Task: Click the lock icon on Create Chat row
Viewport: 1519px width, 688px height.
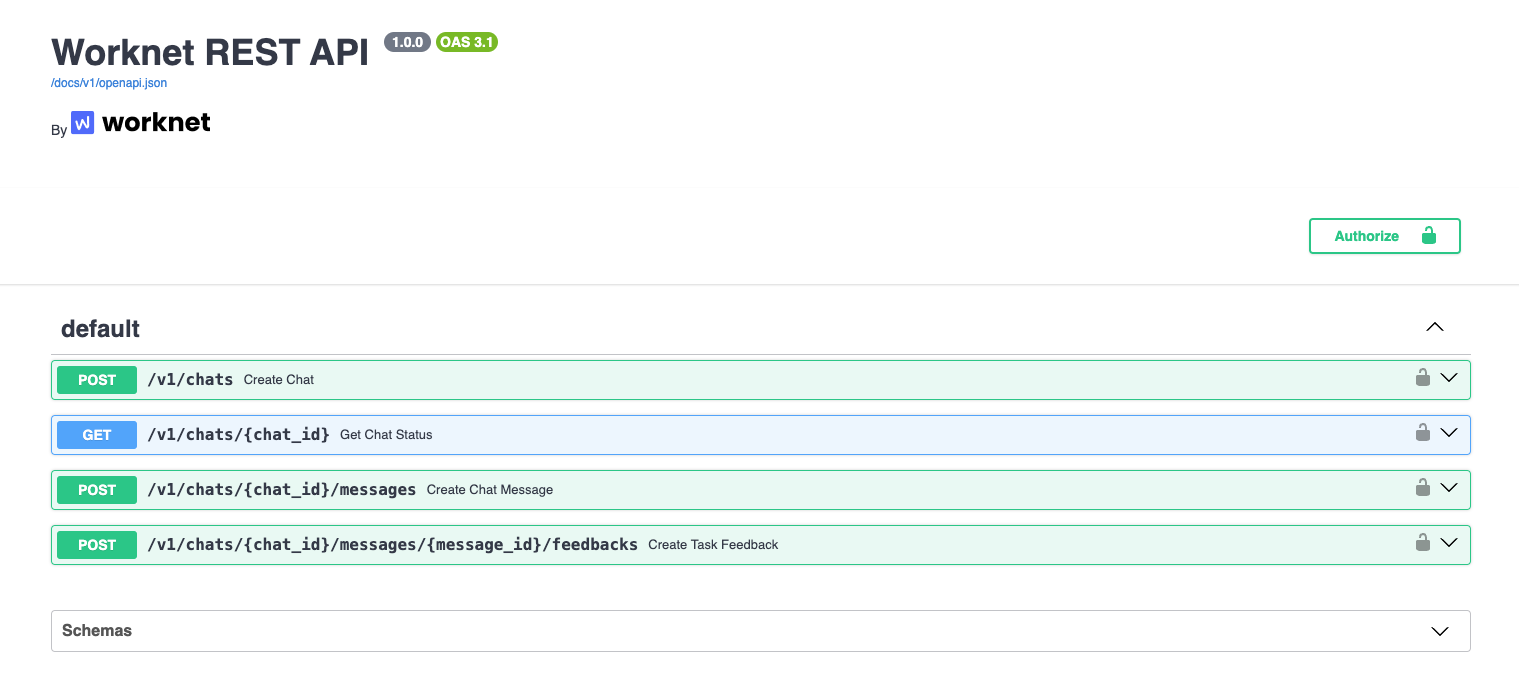Action: pyautogui.click(x=1422, y=377)
